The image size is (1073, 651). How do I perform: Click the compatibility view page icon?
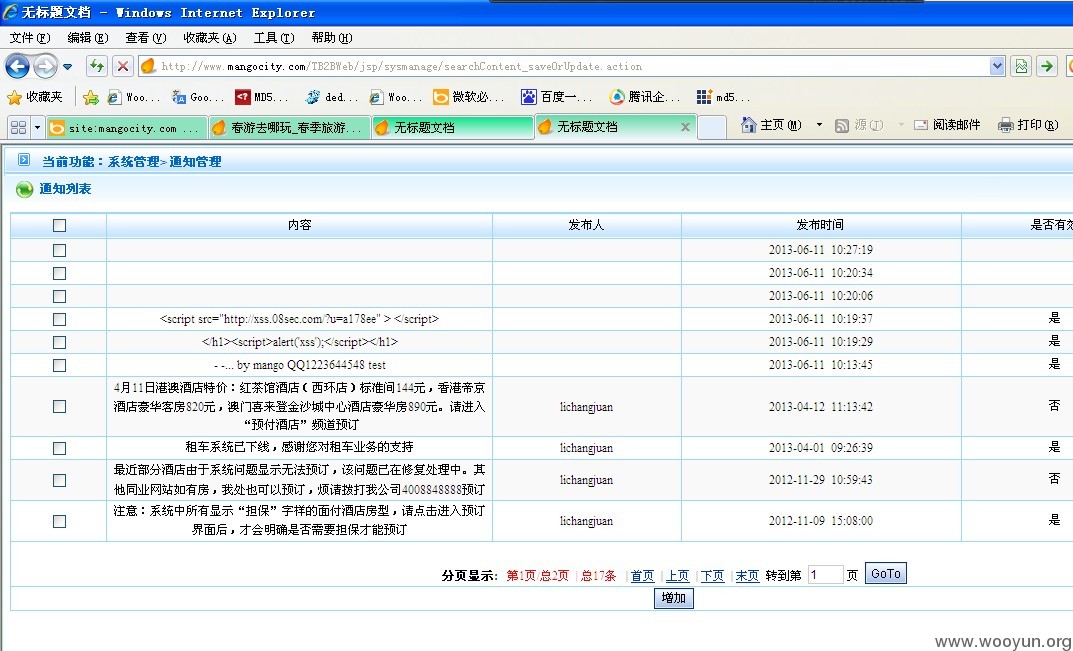(1021, 66)
